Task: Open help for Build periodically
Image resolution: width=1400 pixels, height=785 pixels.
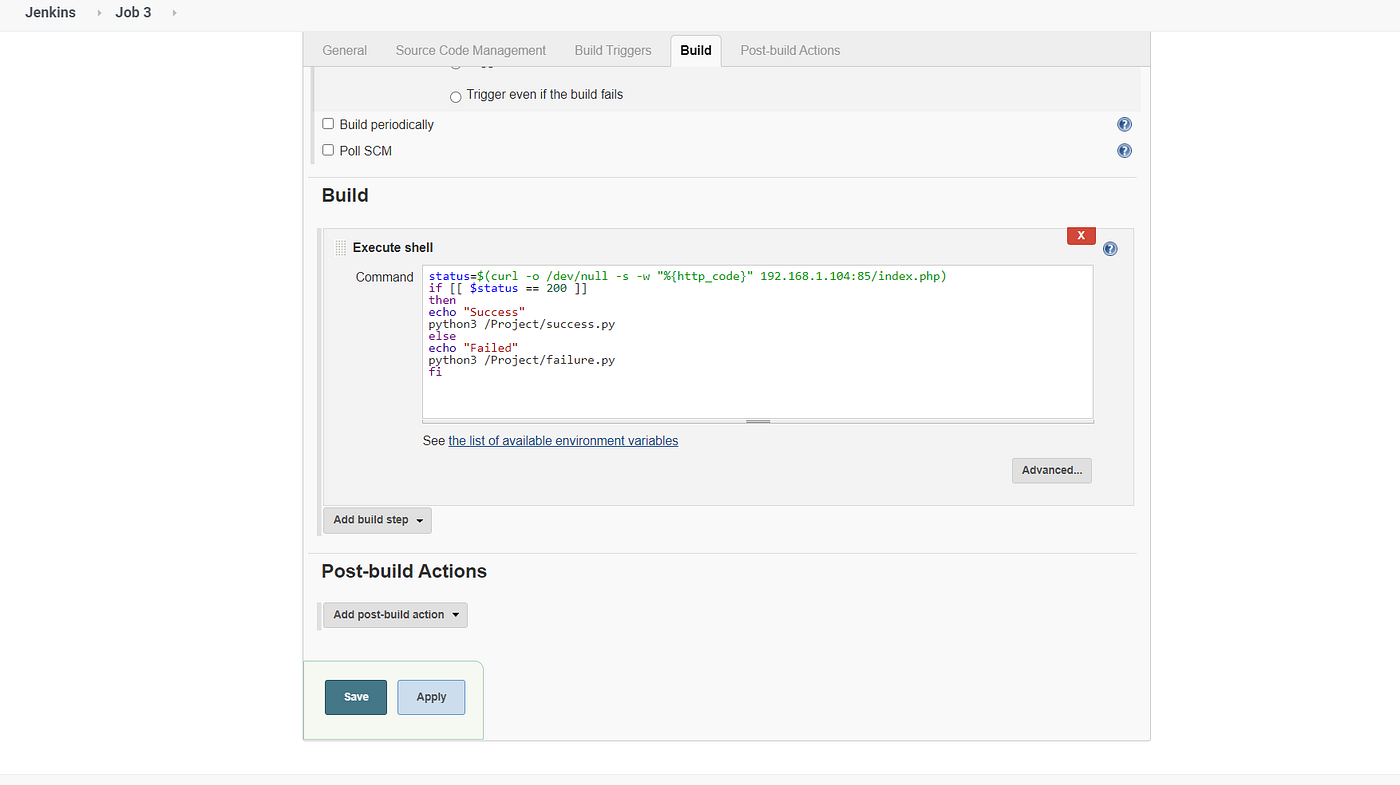Action: coord(1124,124)
